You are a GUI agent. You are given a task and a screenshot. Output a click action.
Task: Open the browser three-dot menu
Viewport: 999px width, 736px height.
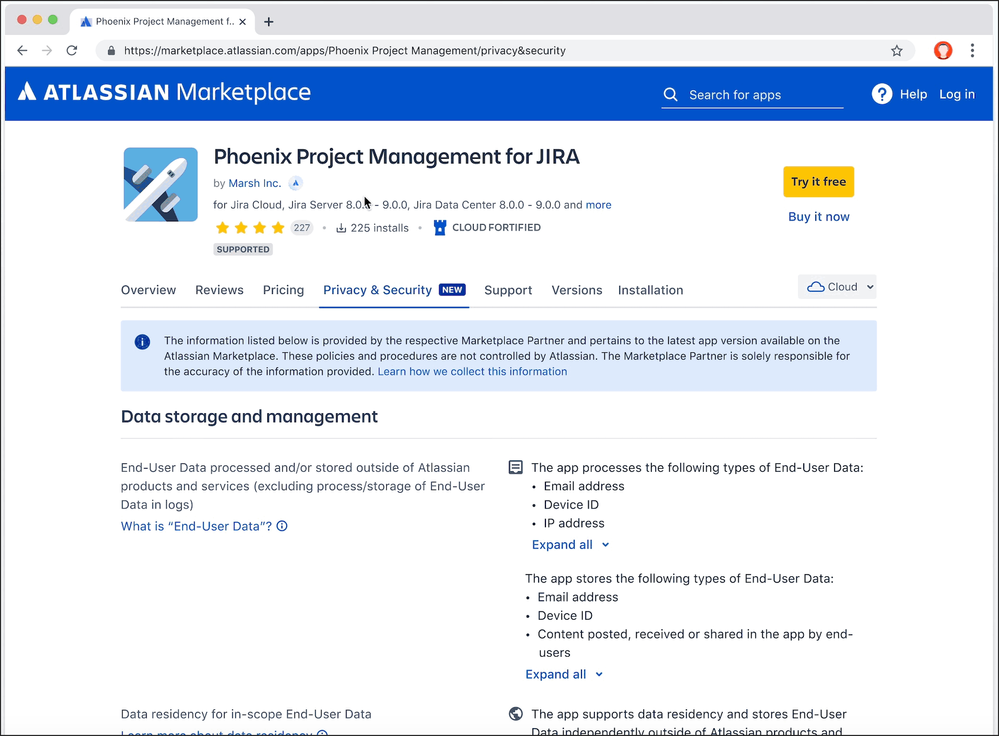tap(972, 50)
